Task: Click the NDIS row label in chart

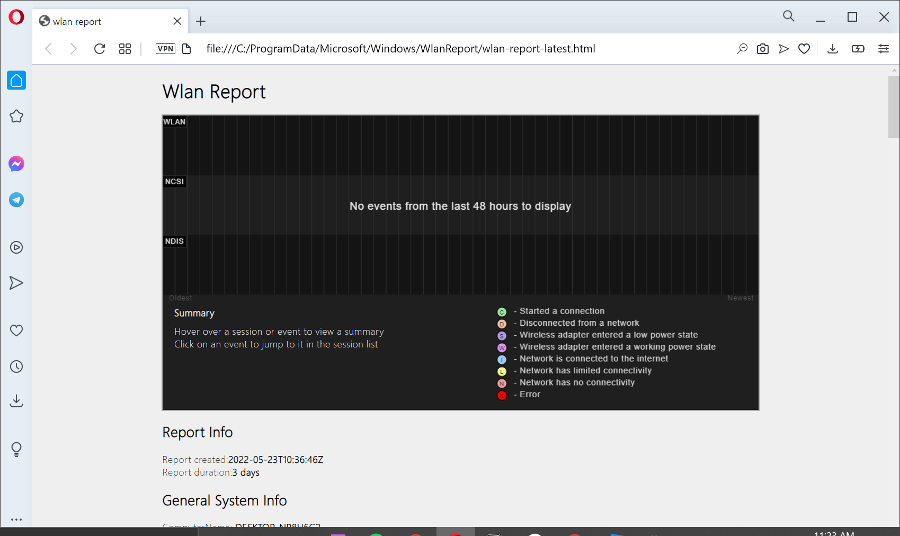Action: click(x=174, y=241)
